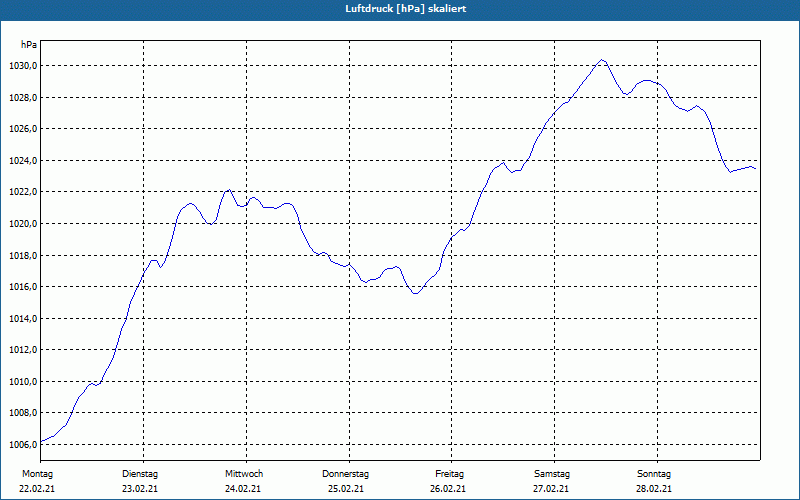Click the date 26.02.21
The height and width of the screenshot is (500, 800).
(448, 489)
